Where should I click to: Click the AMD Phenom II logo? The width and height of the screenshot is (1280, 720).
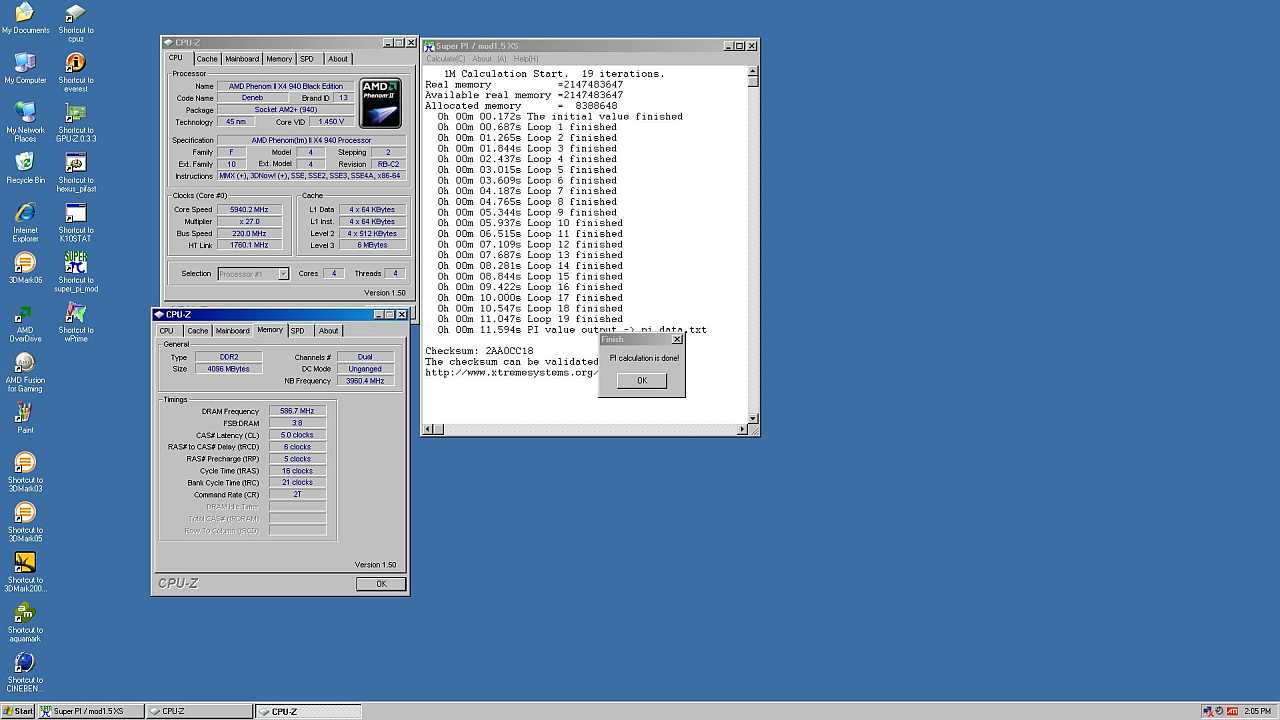tap(381, 103)
